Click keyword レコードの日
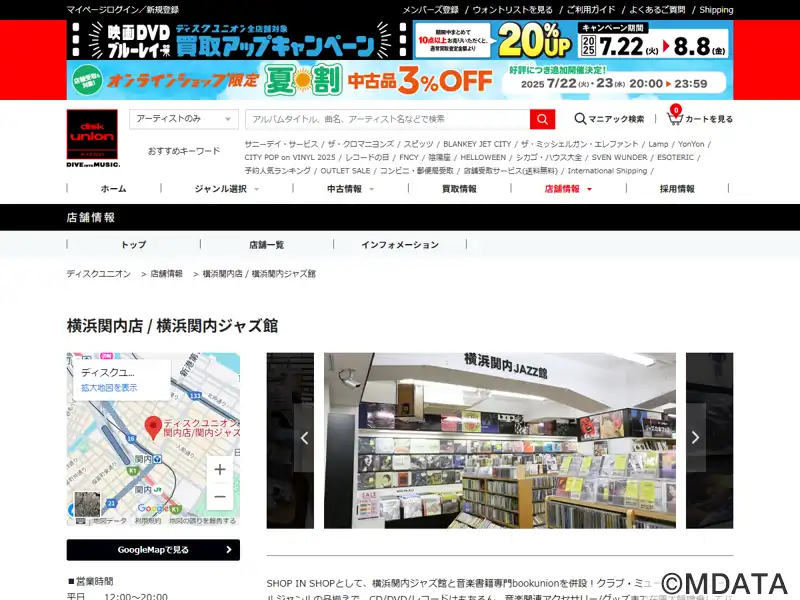Viewport: 800px width, 600px height. pos(367,158)
